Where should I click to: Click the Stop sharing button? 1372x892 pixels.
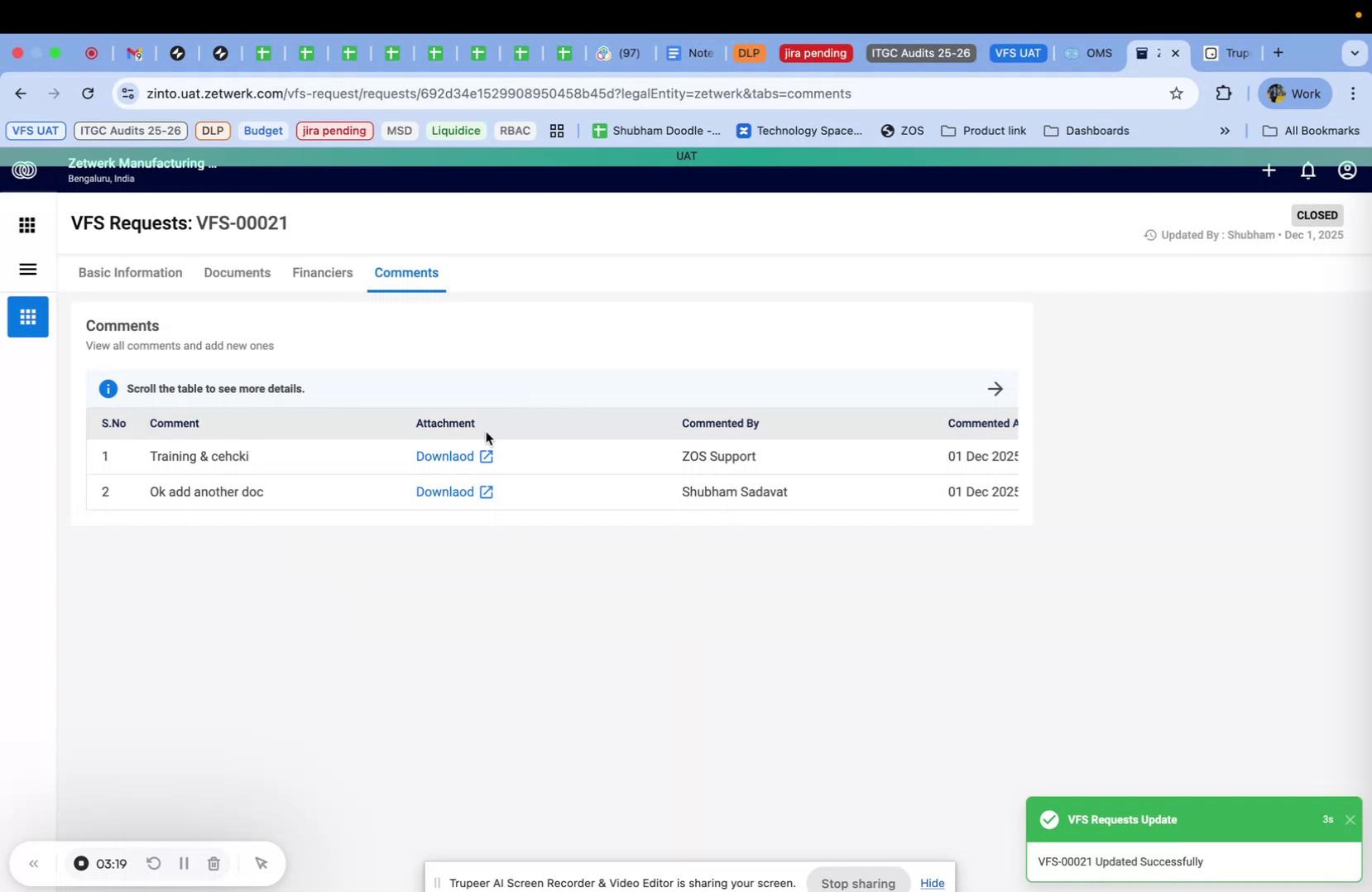point(857,883)
